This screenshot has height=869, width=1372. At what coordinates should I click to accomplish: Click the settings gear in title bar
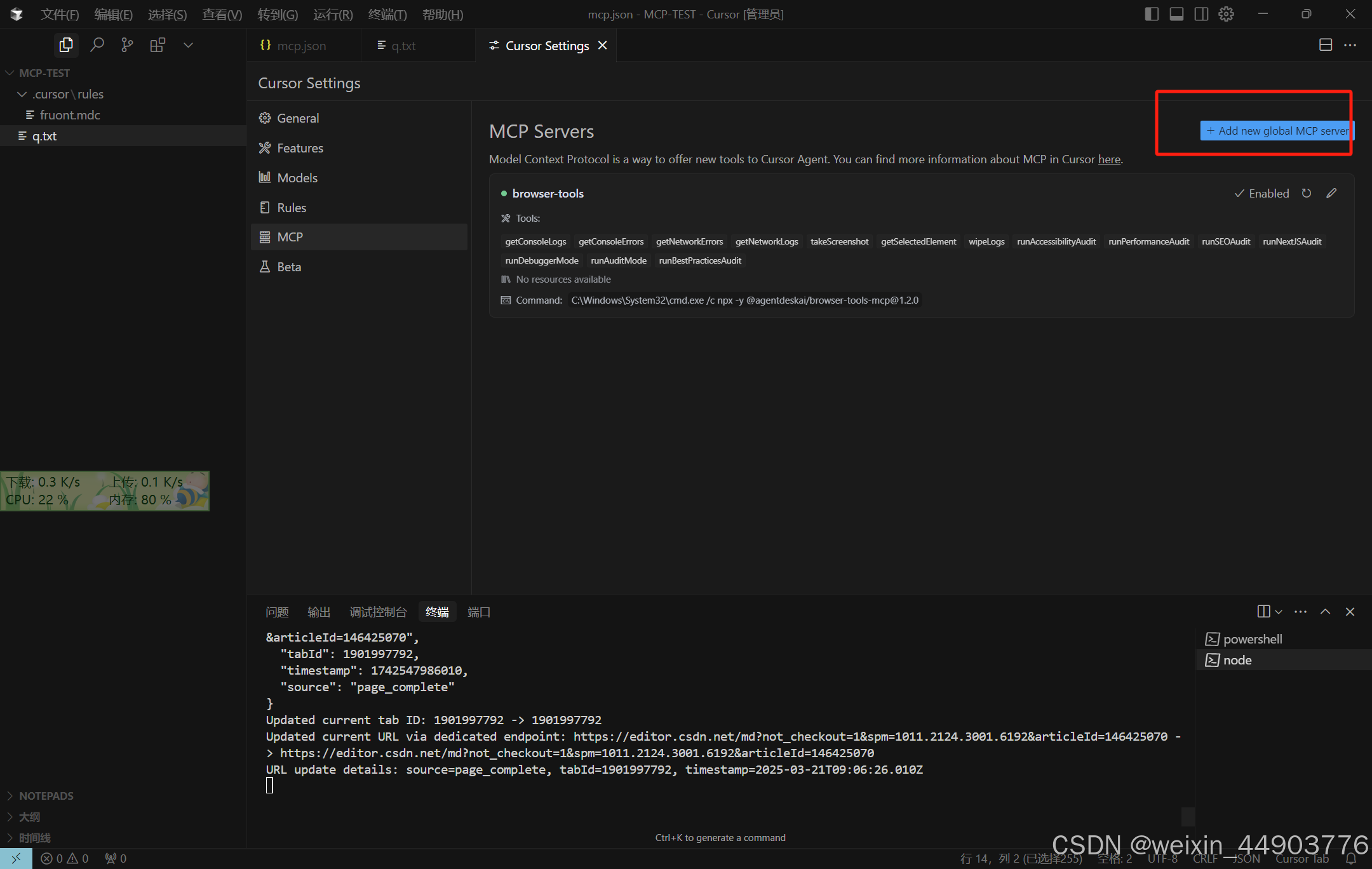1226,14
